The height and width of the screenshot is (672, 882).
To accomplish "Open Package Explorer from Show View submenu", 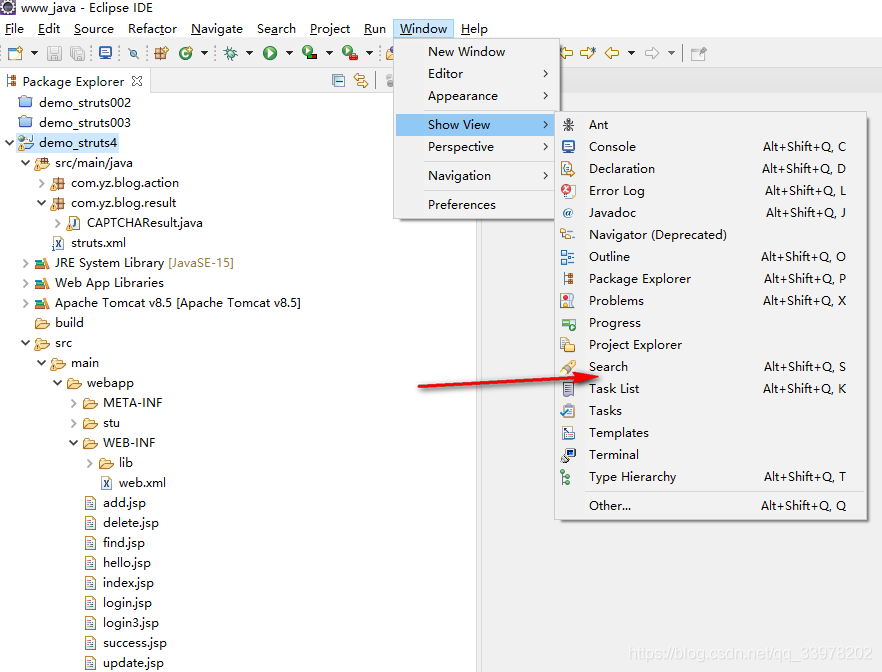I will pos(710,279).
